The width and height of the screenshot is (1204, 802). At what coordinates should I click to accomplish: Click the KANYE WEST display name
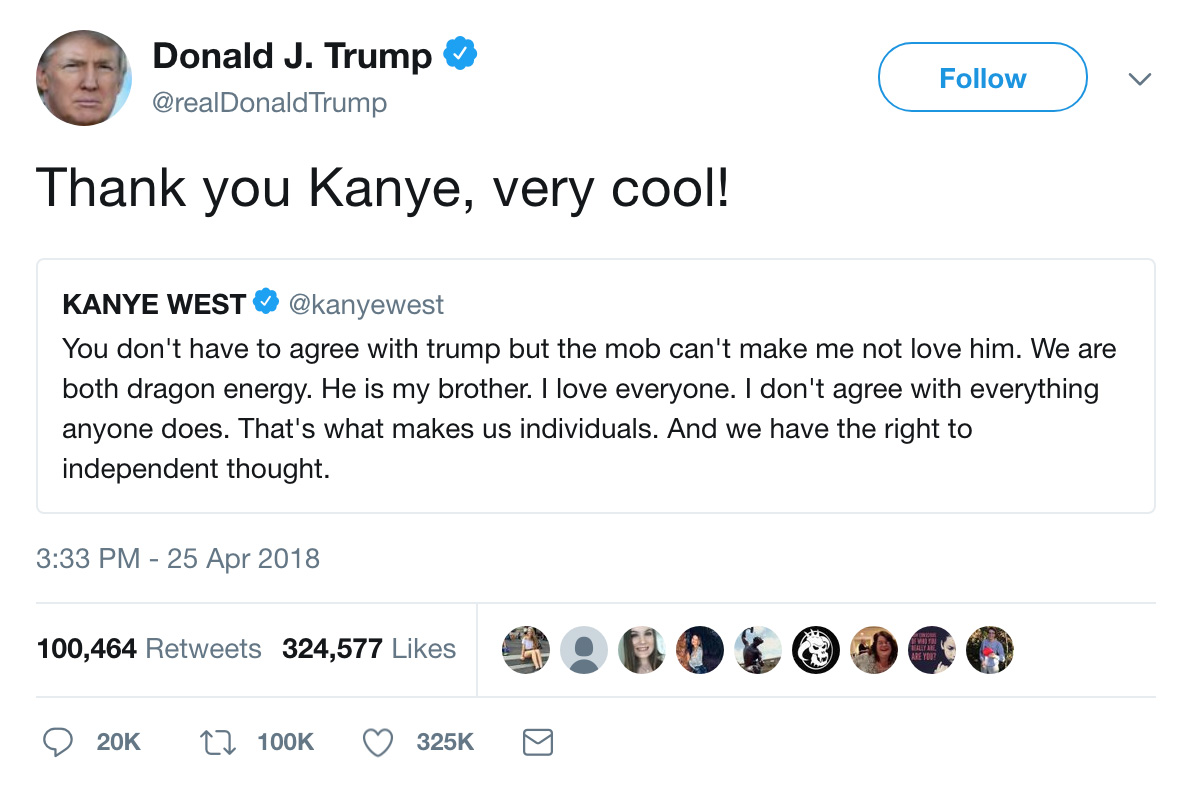pyautogui.click(x=154, y=304)
